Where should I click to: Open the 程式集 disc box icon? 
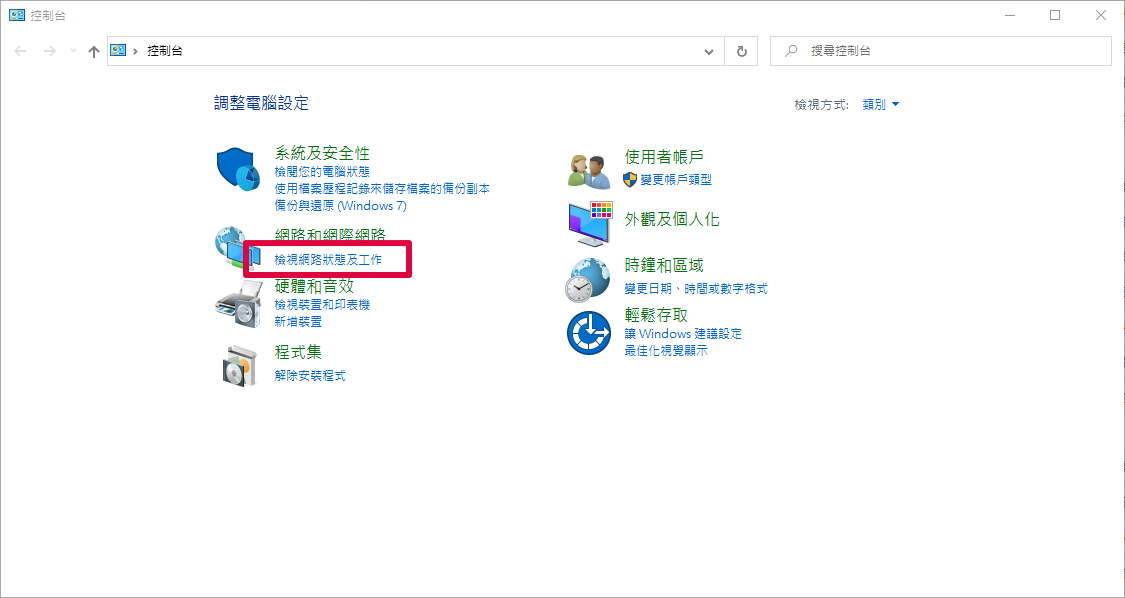pos(238,365)
